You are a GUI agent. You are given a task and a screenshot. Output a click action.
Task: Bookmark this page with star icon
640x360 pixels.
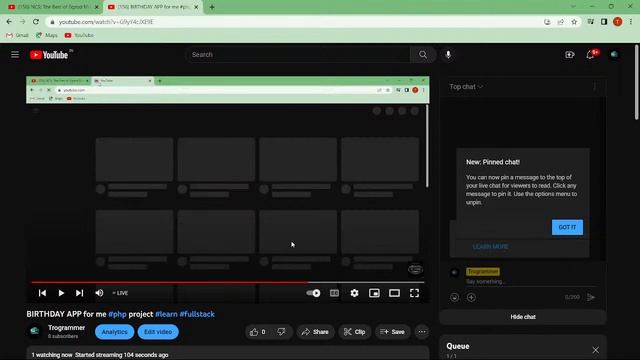tap(574, 22)
